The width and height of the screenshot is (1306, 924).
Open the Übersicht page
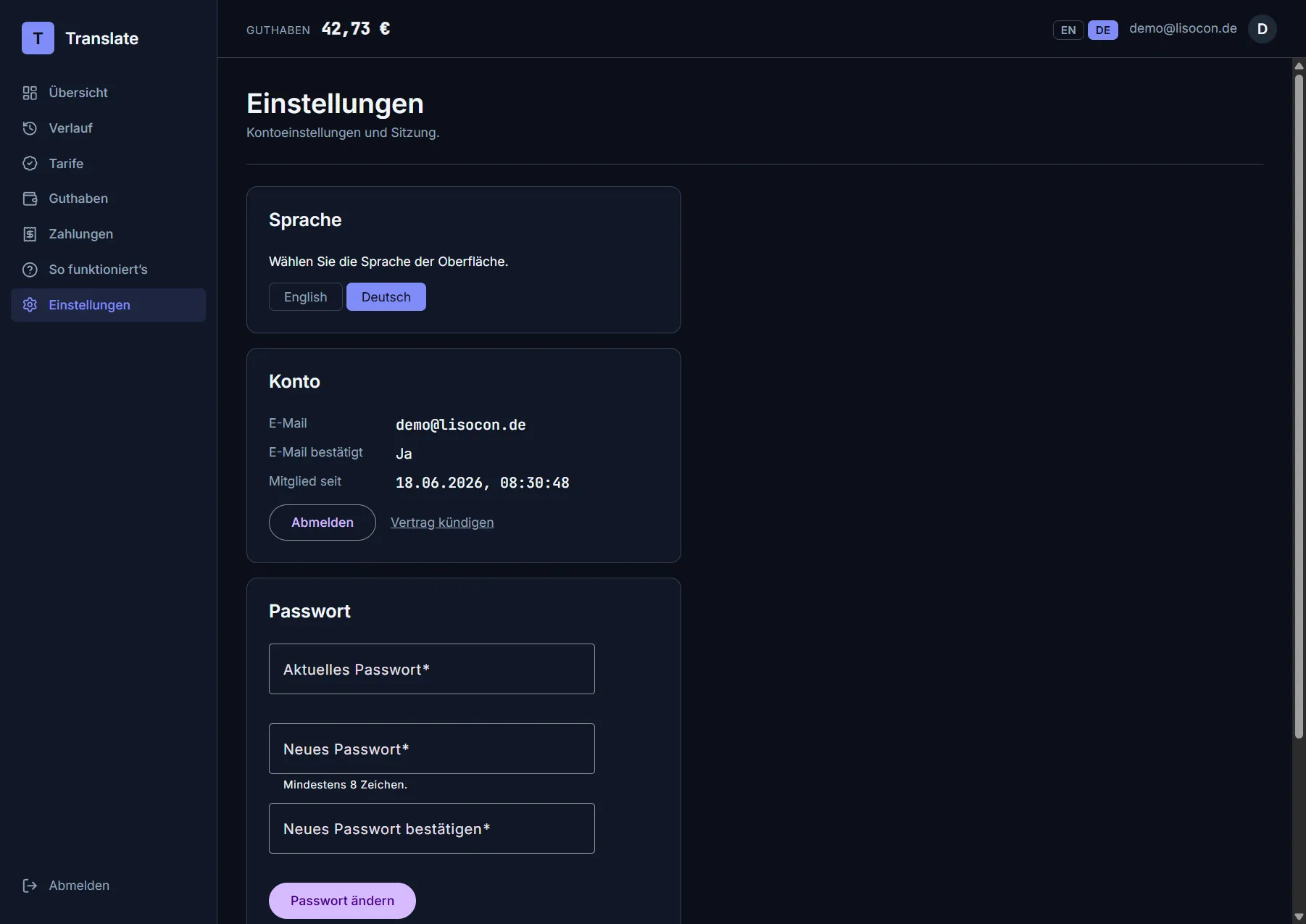[x=109, y=93]
